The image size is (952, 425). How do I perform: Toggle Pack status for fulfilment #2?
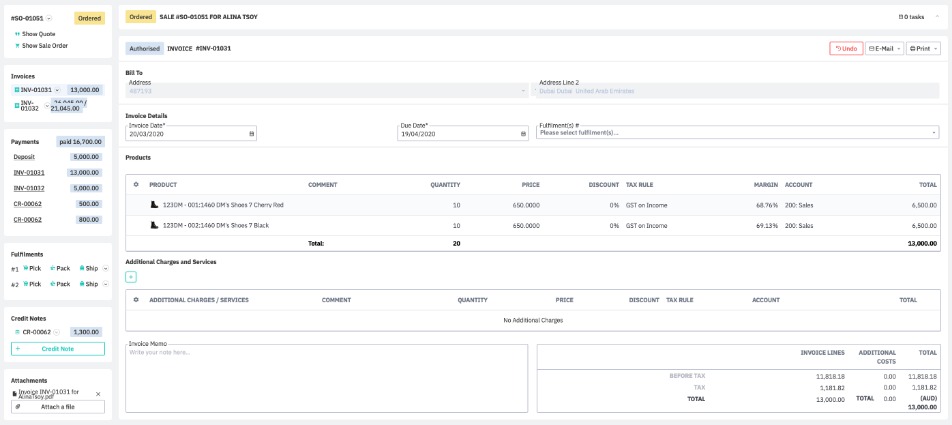62,284
